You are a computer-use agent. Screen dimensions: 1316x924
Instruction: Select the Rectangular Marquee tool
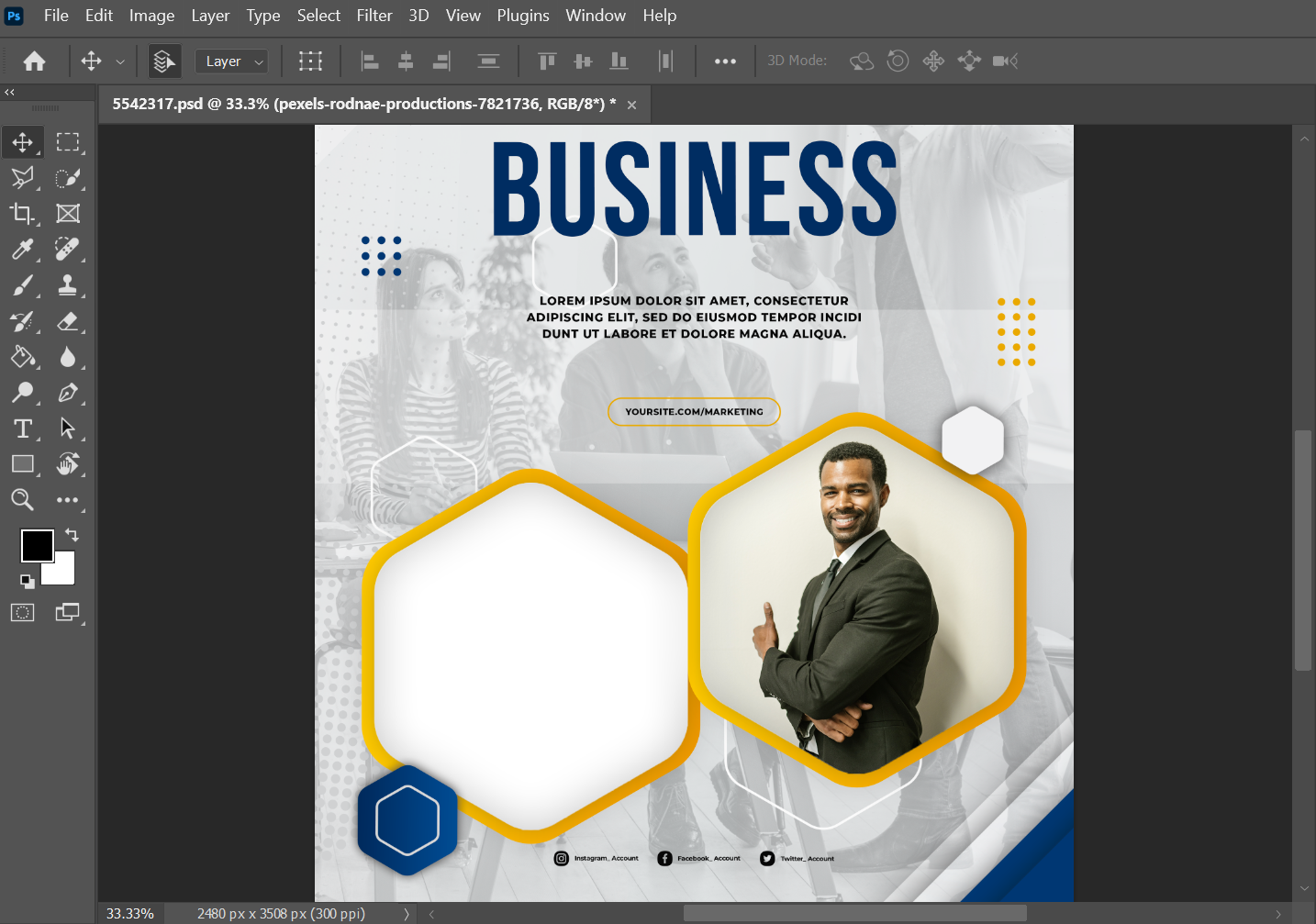(67, 142)
